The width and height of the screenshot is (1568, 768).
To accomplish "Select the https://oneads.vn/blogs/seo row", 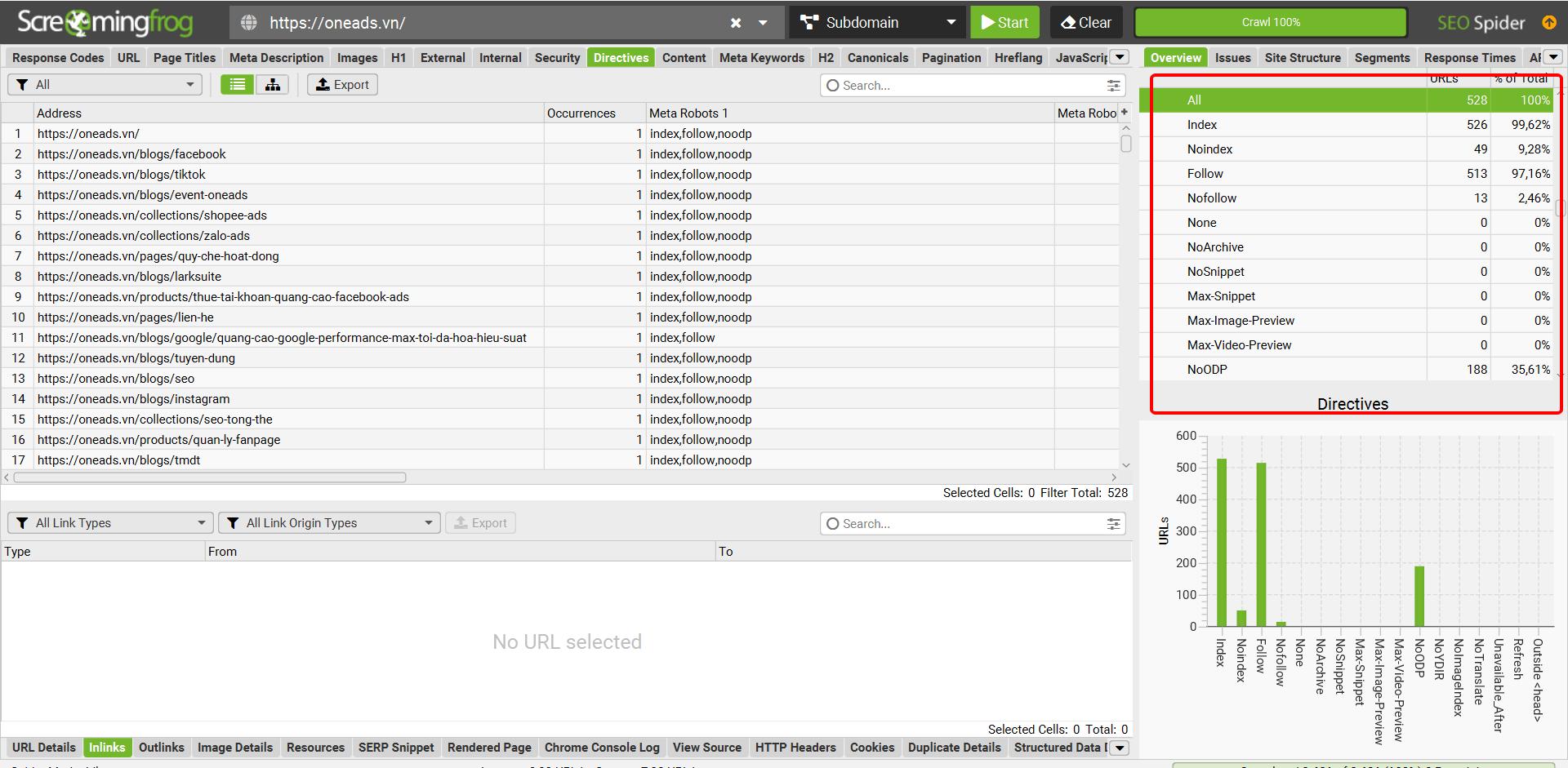I will pyautogui.click(x=560, y=378).
